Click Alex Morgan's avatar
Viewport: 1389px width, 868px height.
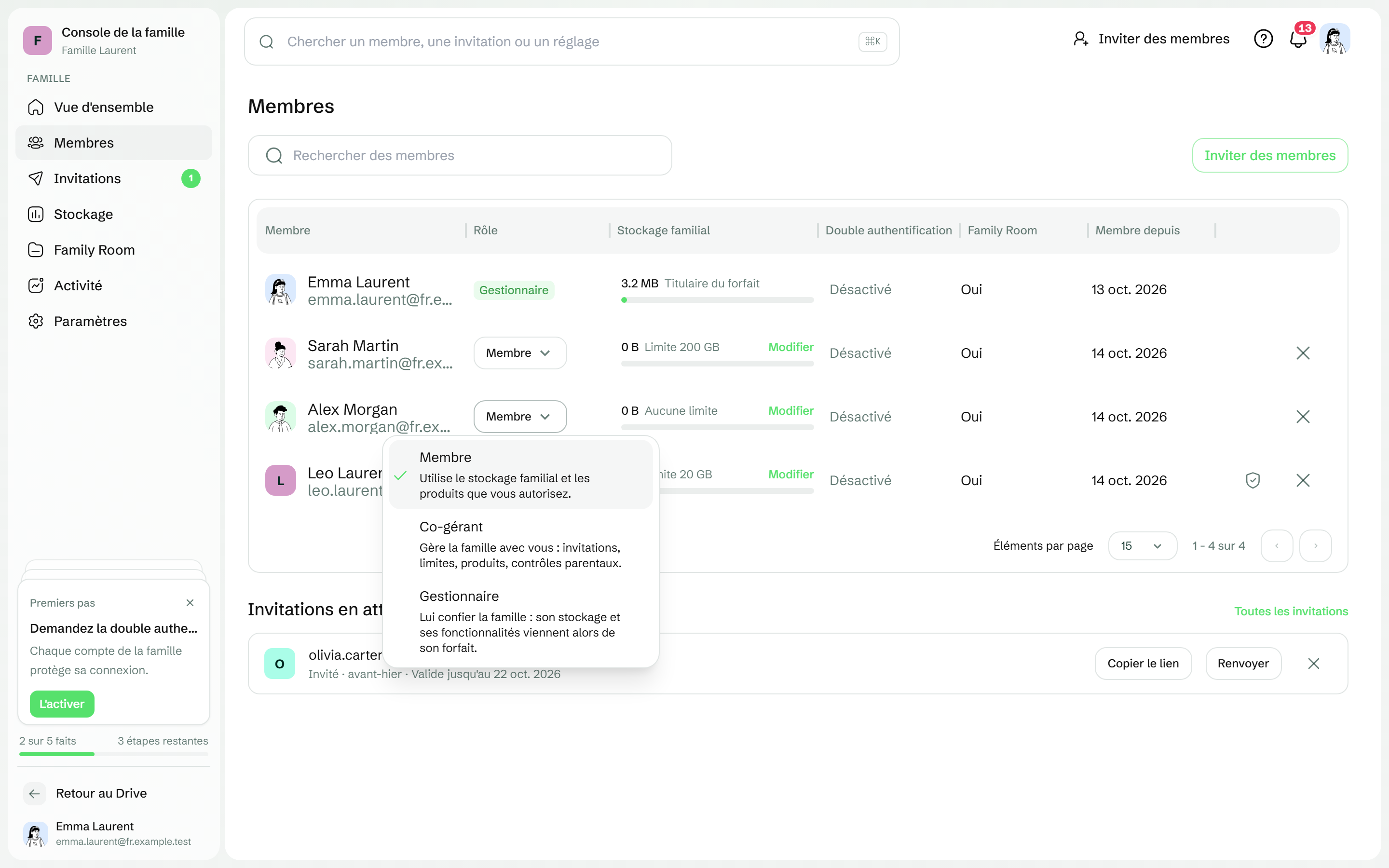click(x=280, y=417)
